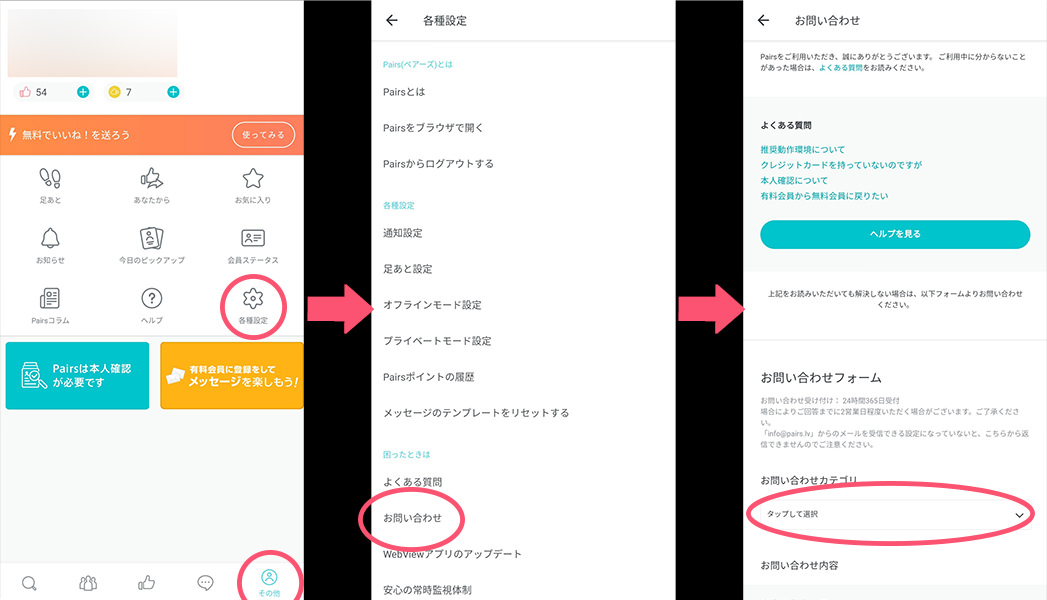1047x600 pixels.
Task: Click the dropdown chevron on category selector
Action: click(x=1019, y=515)
